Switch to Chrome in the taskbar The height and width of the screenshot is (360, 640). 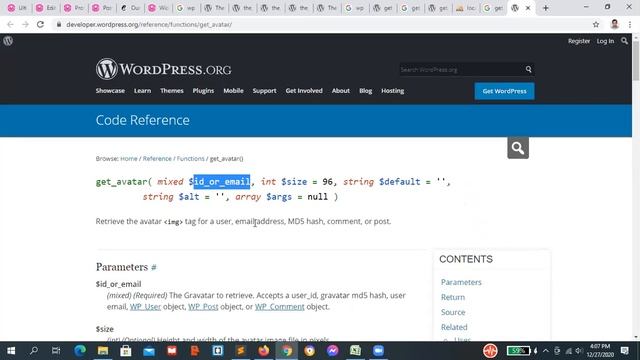coord(287,351)
